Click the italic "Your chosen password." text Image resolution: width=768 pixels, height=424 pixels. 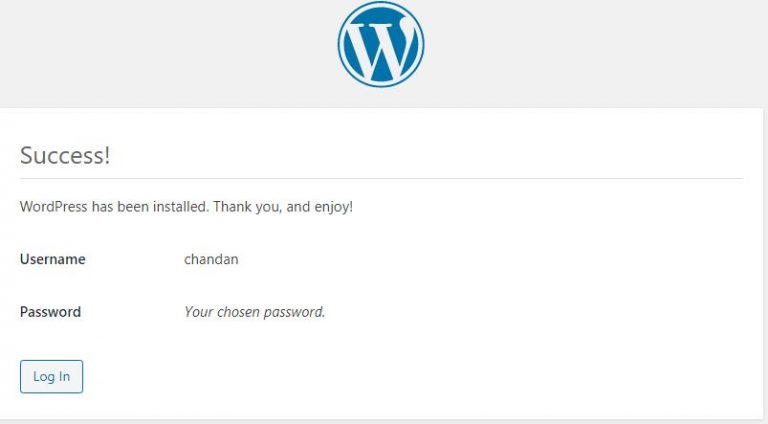pos(255,312)
